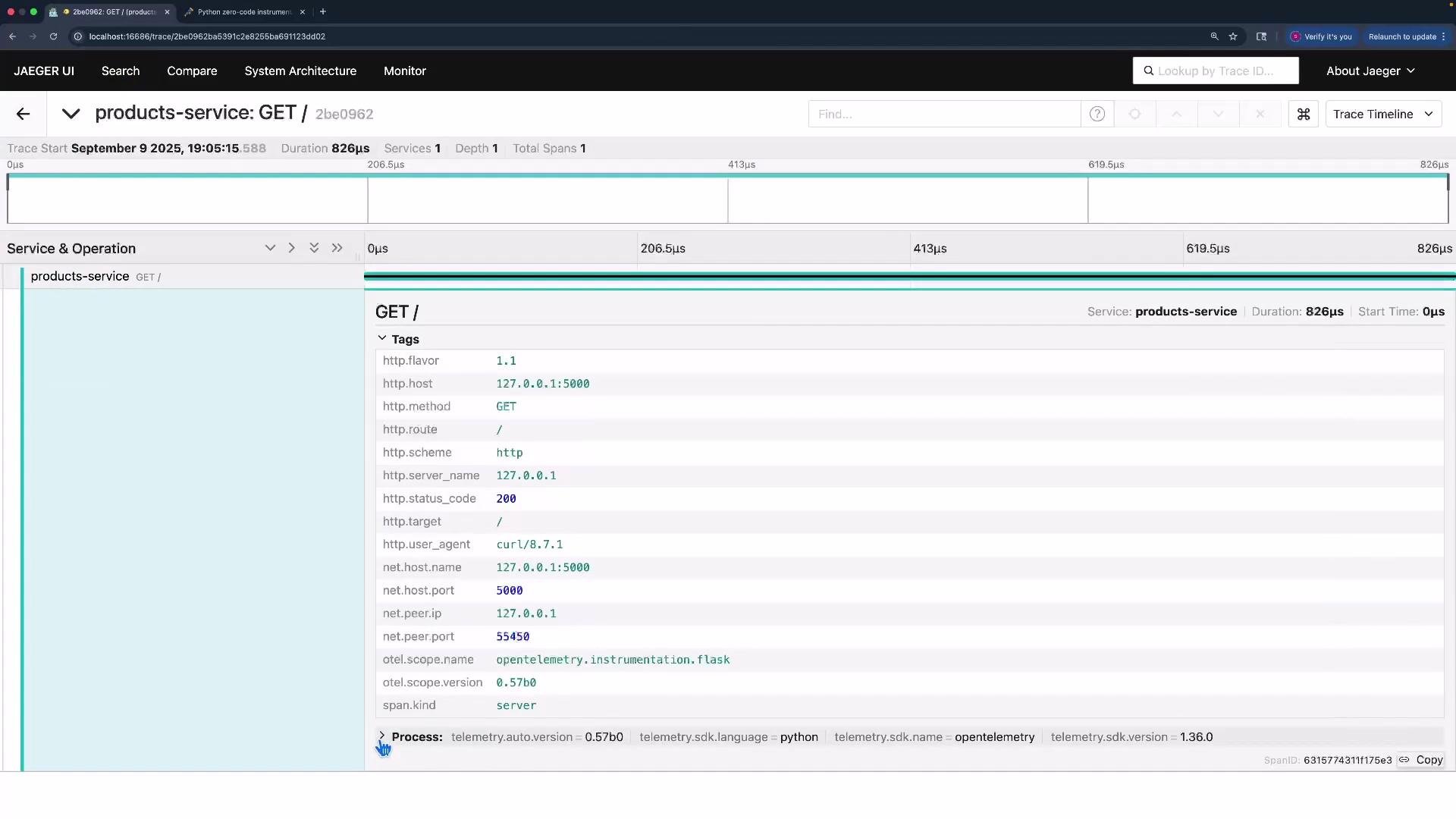
Task: Close the Python zero-code tab
Action: click(303, 12)
